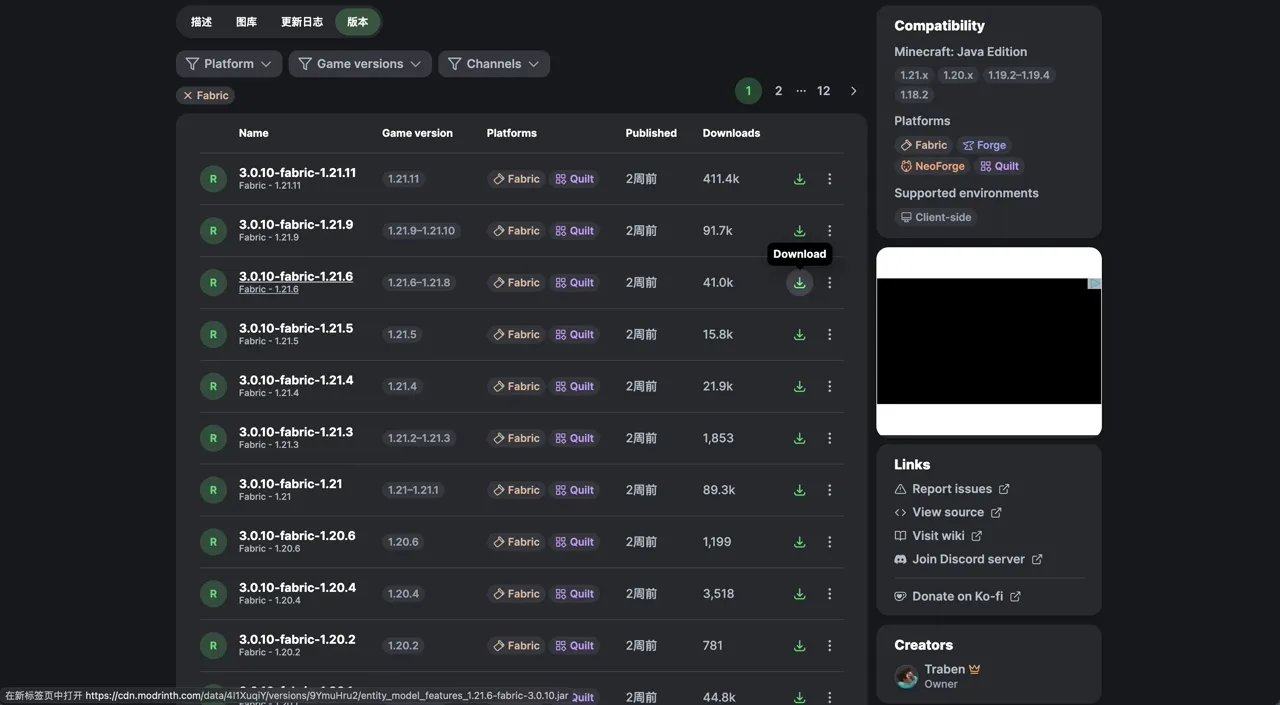Download the 3.0.10-fabric-1.21.5 file
Screen dimensions: 1280x705
(x=799, y=335)
